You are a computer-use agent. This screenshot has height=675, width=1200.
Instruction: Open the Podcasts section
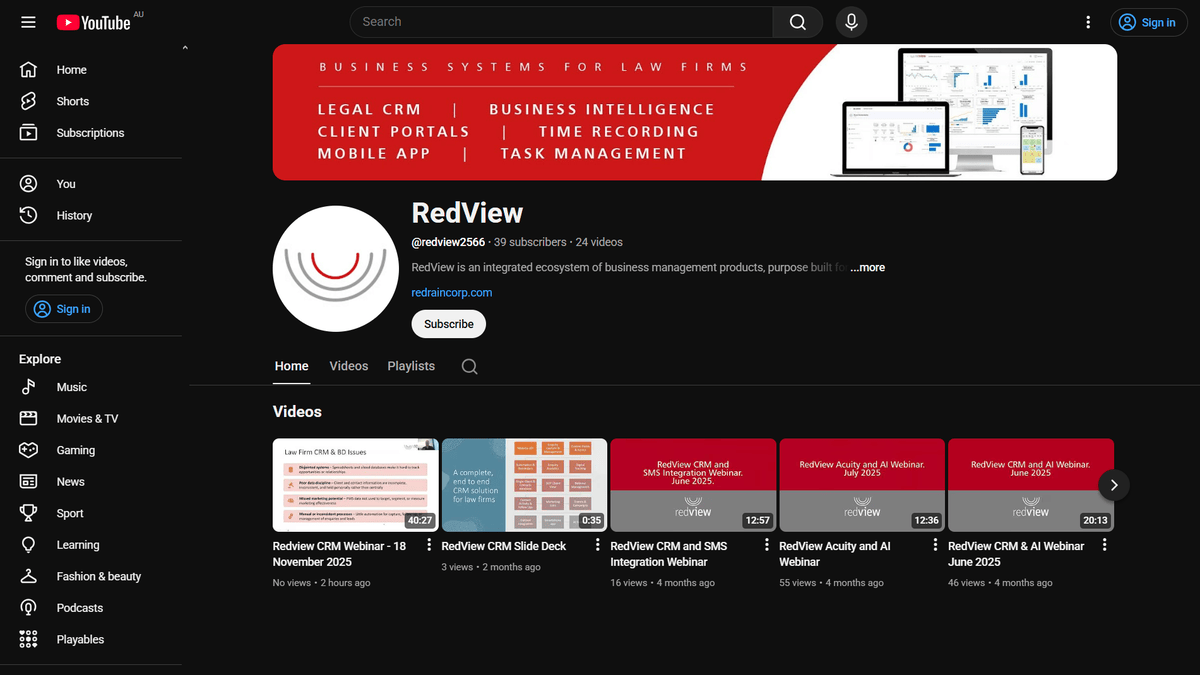point(79,607)
